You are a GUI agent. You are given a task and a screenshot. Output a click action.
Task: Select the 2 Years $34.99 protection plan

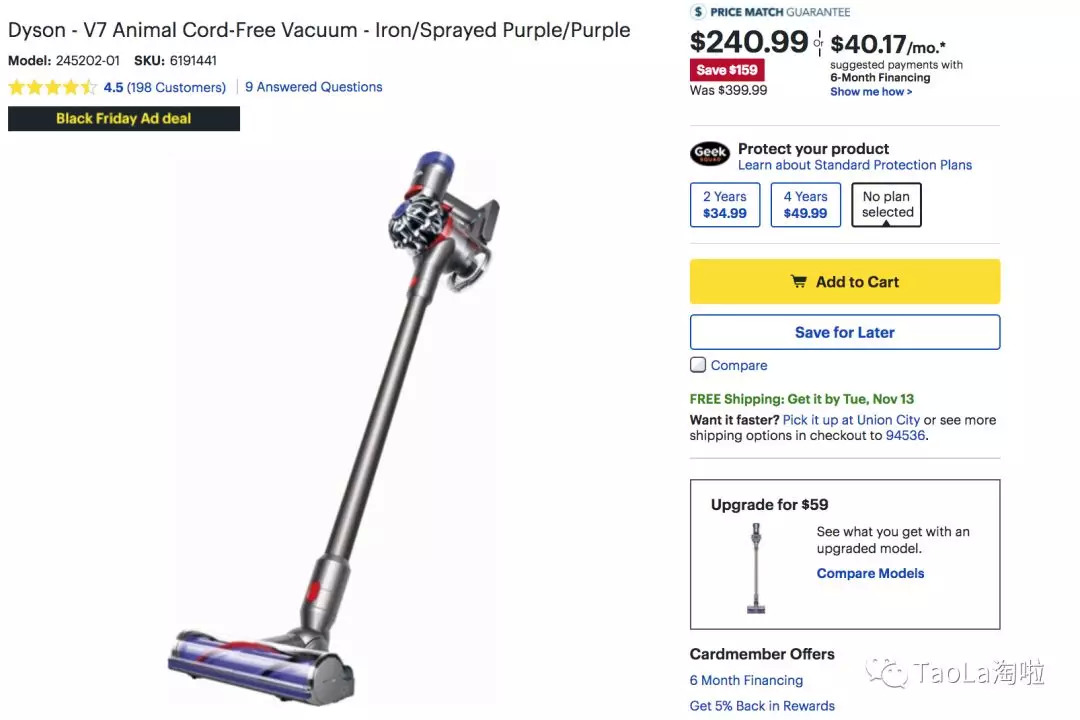coord(725,205)
